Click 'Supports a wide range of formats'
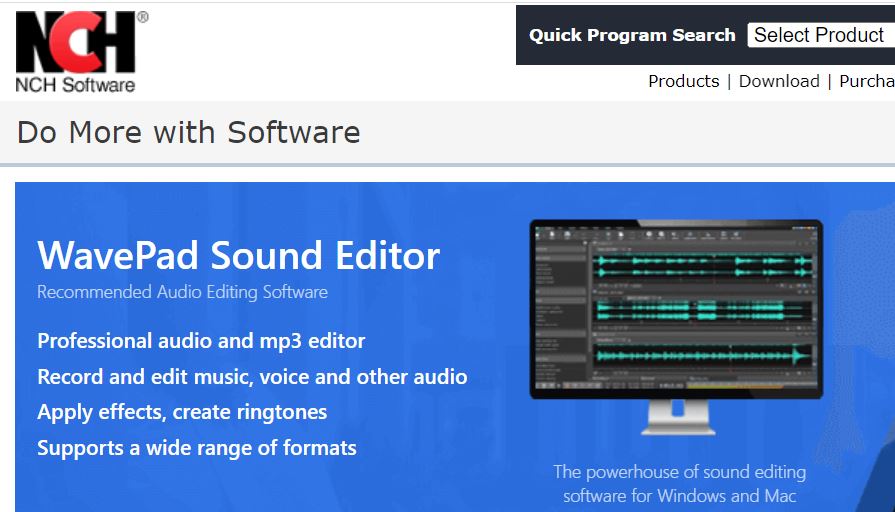 pos(197,448)
